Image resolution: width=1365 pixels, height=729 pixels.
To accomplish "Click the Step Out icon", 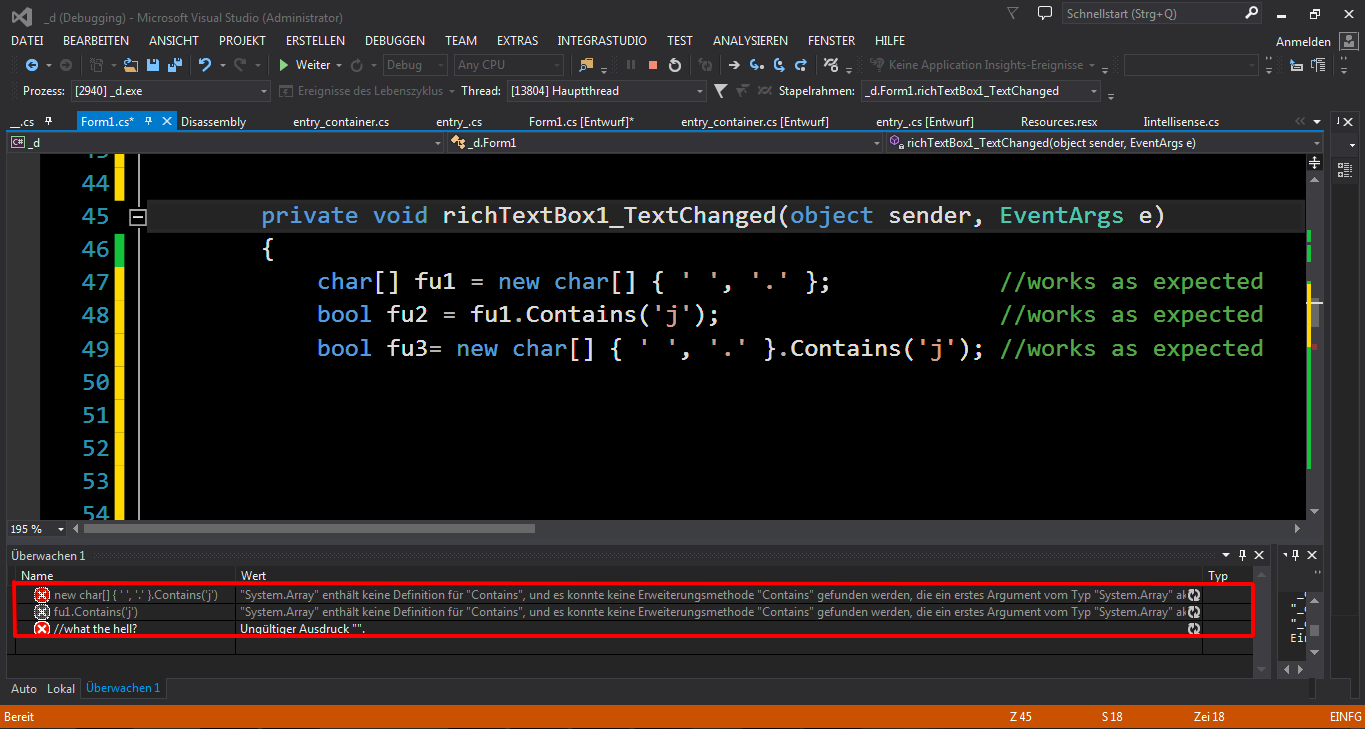I will point(800,65).
